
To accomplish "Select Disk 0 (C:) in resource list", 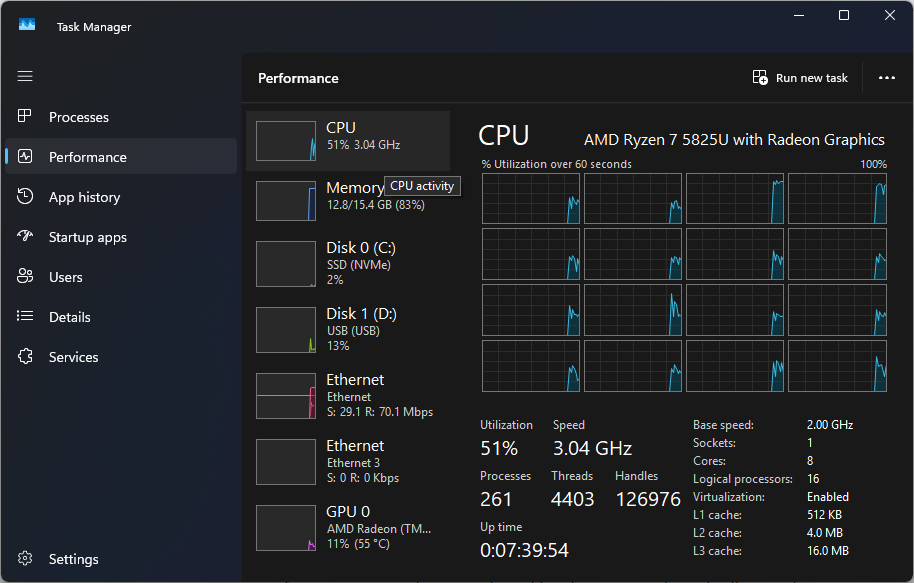I will click(347, 263).
